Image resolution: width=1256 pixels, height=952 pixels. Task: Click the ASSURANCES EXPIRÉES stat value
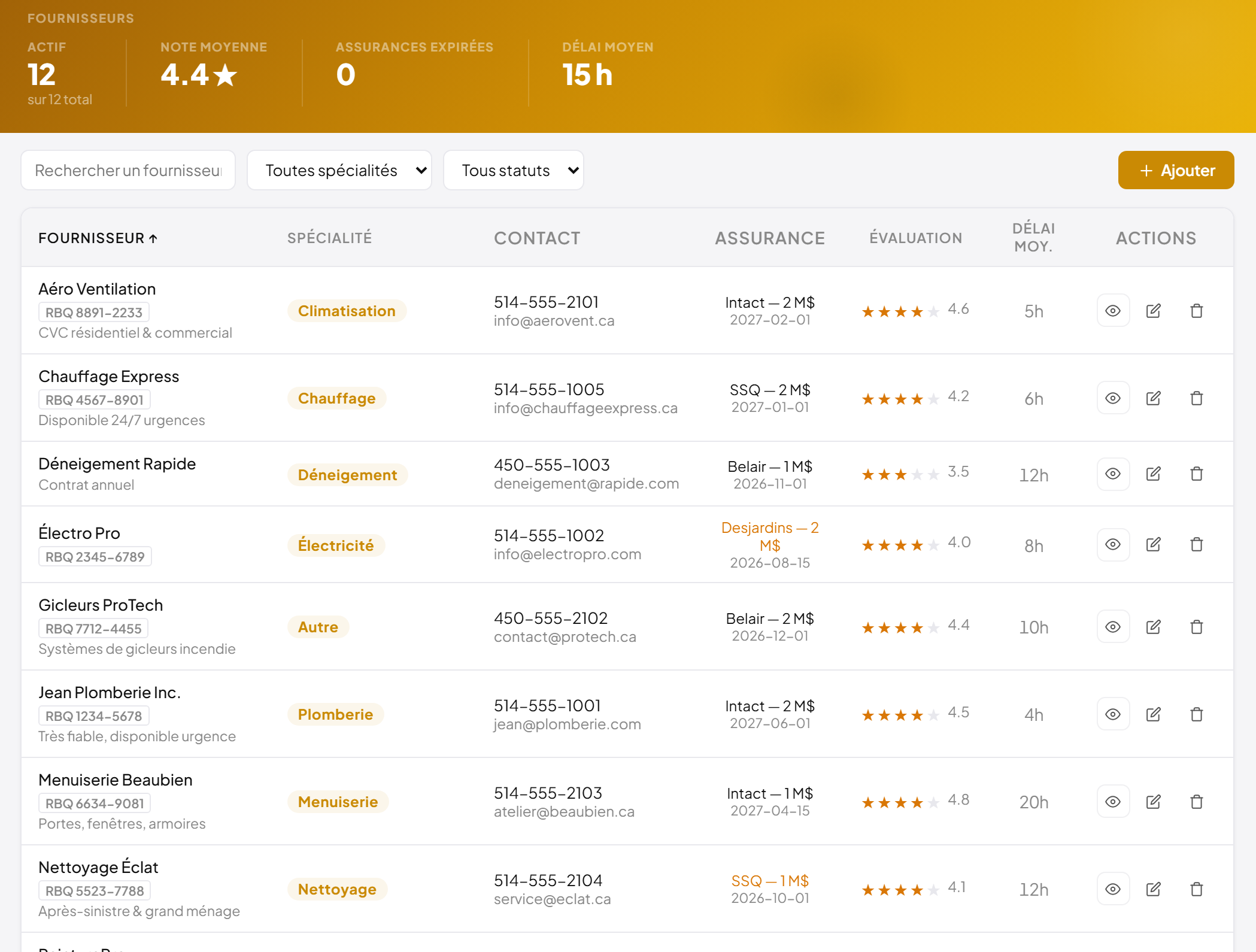click(346, 75)
